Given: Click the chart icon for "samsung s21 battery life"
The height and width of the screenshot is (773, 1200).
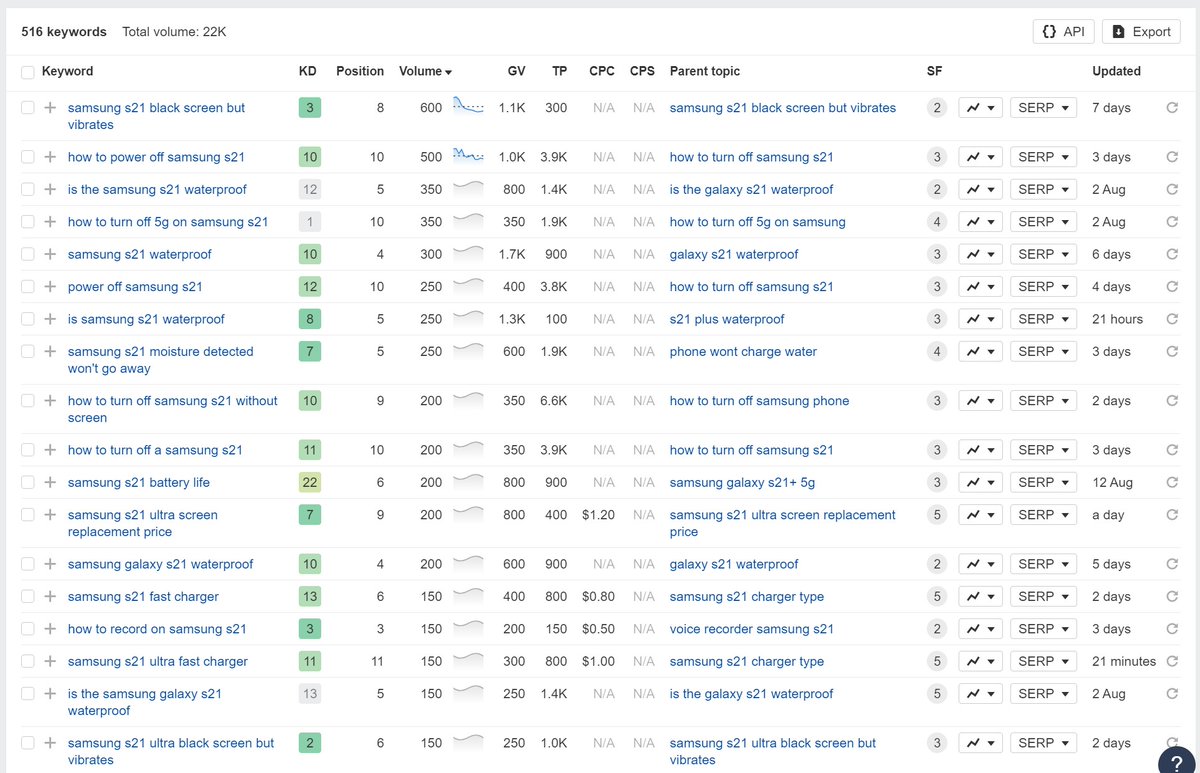Looking at the screenshot, I should (x=973, y=482).
